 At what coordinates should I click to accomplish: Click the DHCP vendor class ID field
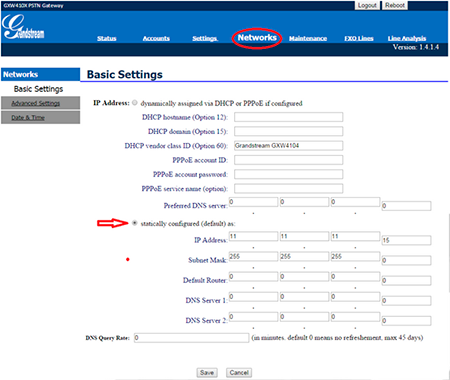pyautogui.click(x=288, y=146)
